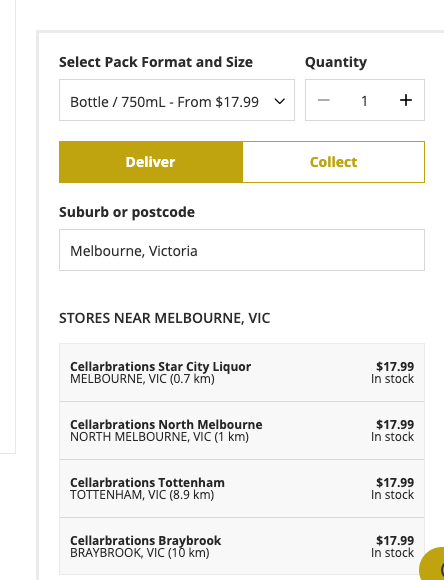This screenshot has height=580, width=444.
Task: Open the chat bubble icon at bottom corner
Action: pyautogui.click(x=432, y=564)
